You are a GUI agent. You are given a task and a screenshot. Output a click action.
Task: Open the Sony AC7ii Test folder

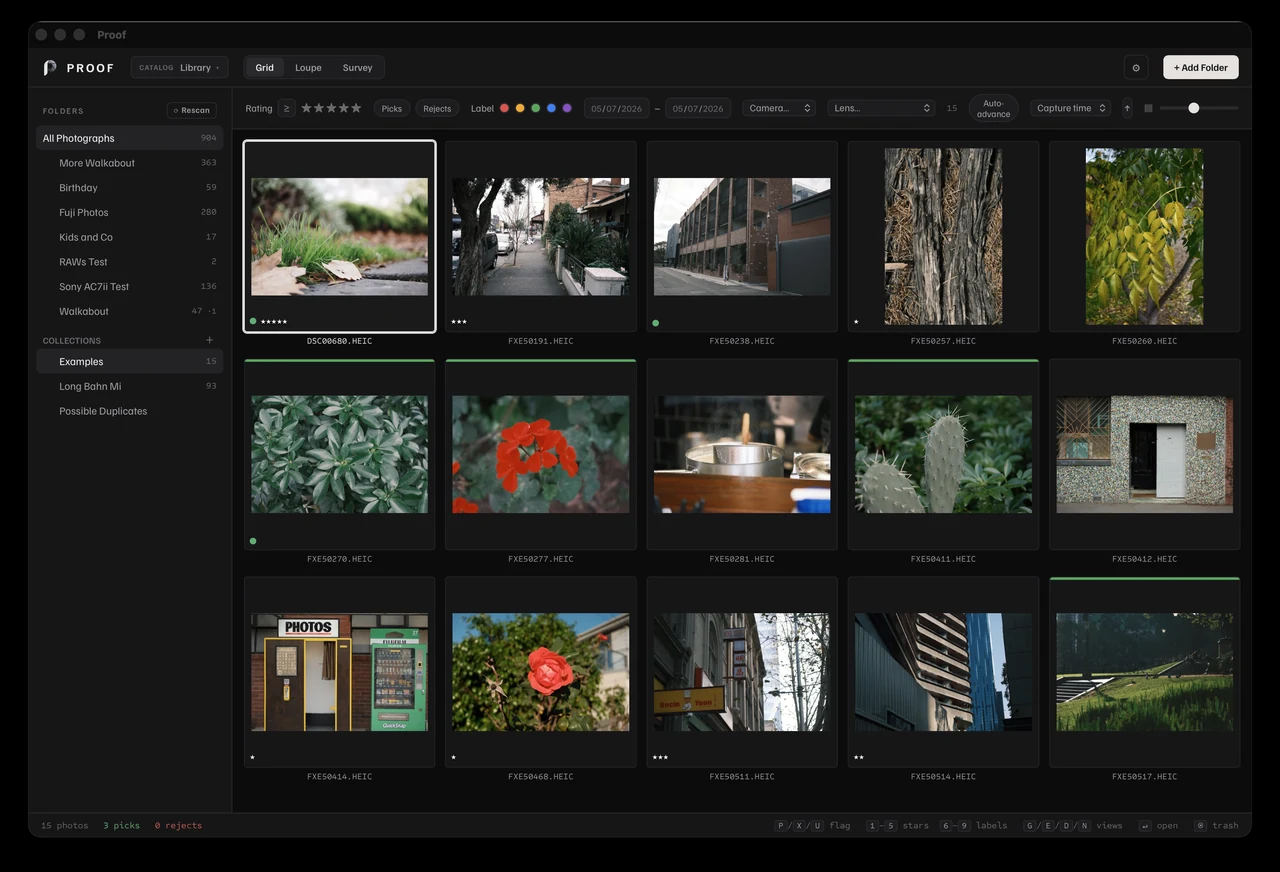[x=130, y=286]
